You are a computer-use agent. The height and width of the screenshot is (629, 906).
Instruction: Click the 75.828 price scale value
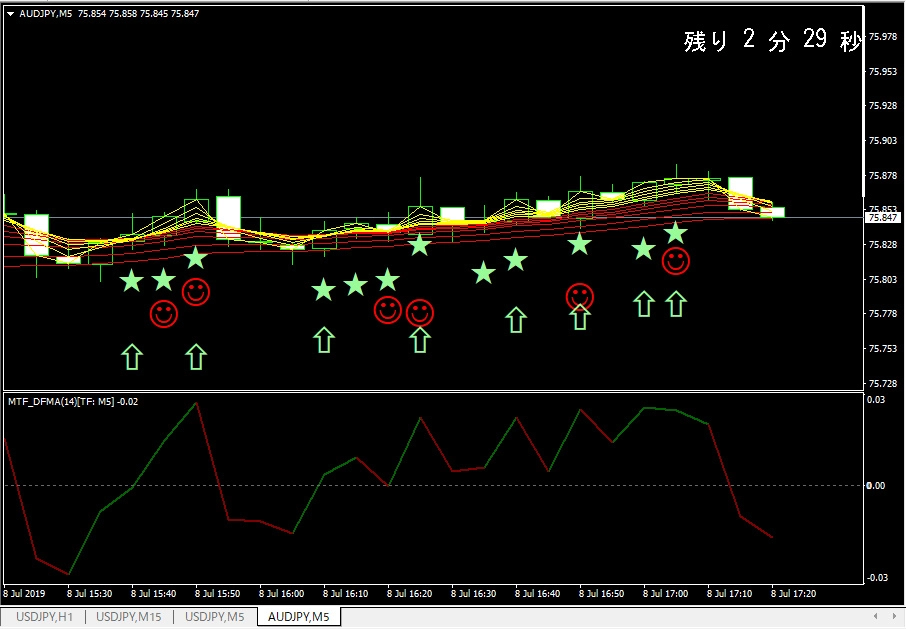pyautogui.click(x=882, y=245)
